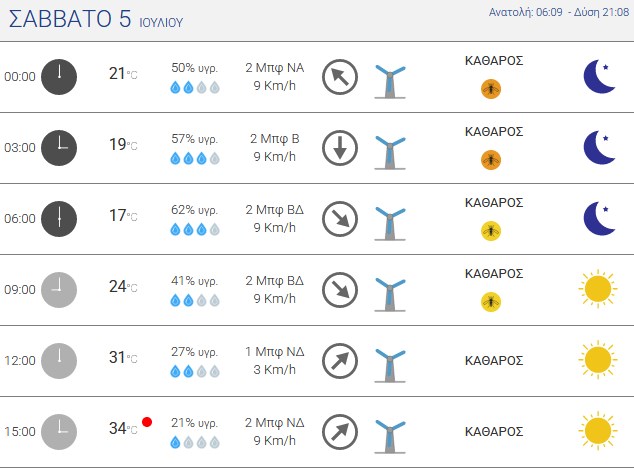The width and height of the screenshot is (634, 476).
Task: Click the orange mosquito icon at 00:00
Action: (x=491, y=89)
